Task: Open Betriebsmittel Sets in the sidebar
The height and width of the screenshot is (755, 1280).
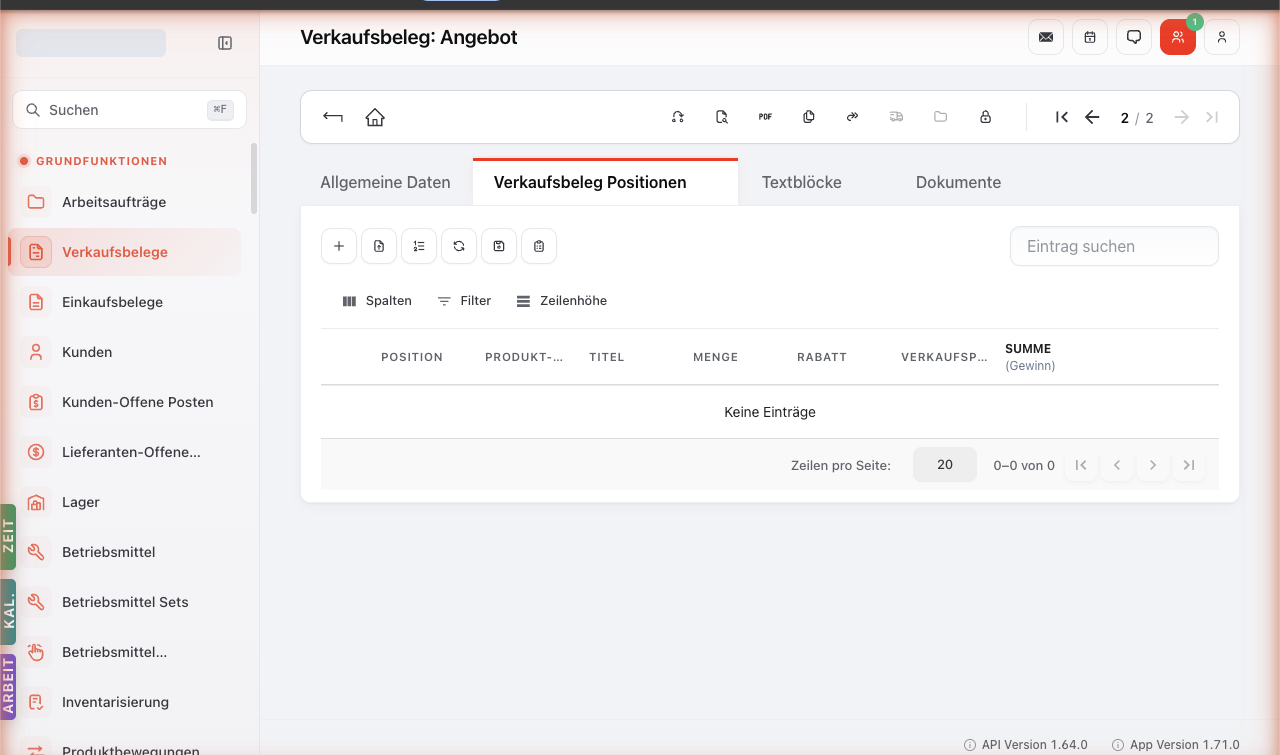Action: tap(125, 602)
